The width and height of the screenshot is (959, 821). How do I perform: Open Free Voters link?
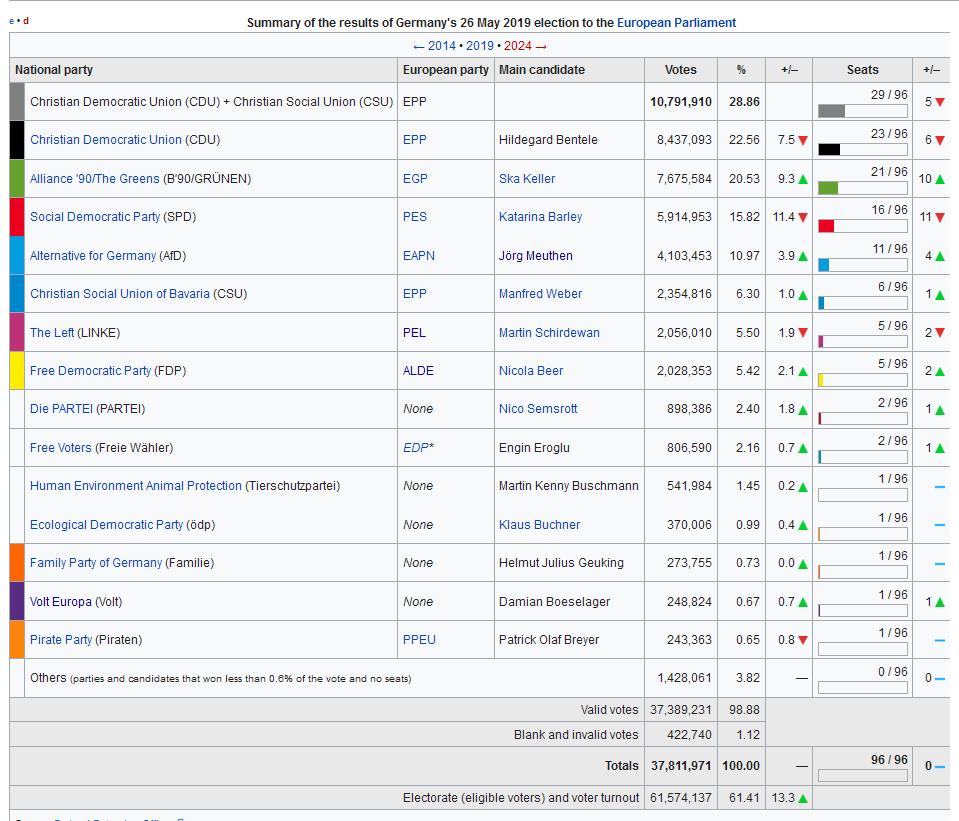[x=61, y=448]
